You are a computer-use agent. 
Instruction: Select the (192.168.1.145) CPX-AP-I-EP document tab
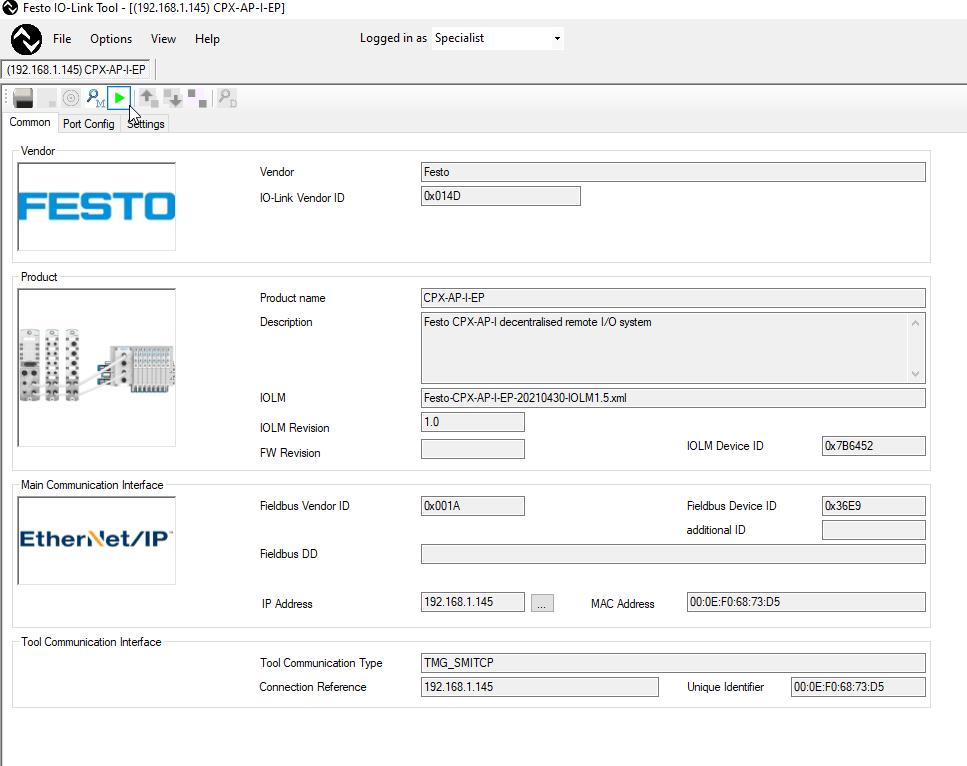76,70
